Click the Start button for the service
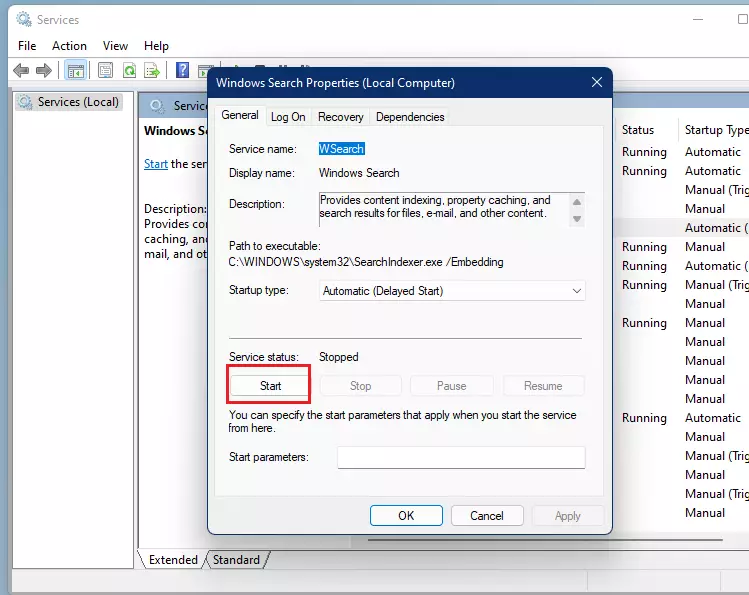This screenshot has width=749, height=595. tap(270, 386)
